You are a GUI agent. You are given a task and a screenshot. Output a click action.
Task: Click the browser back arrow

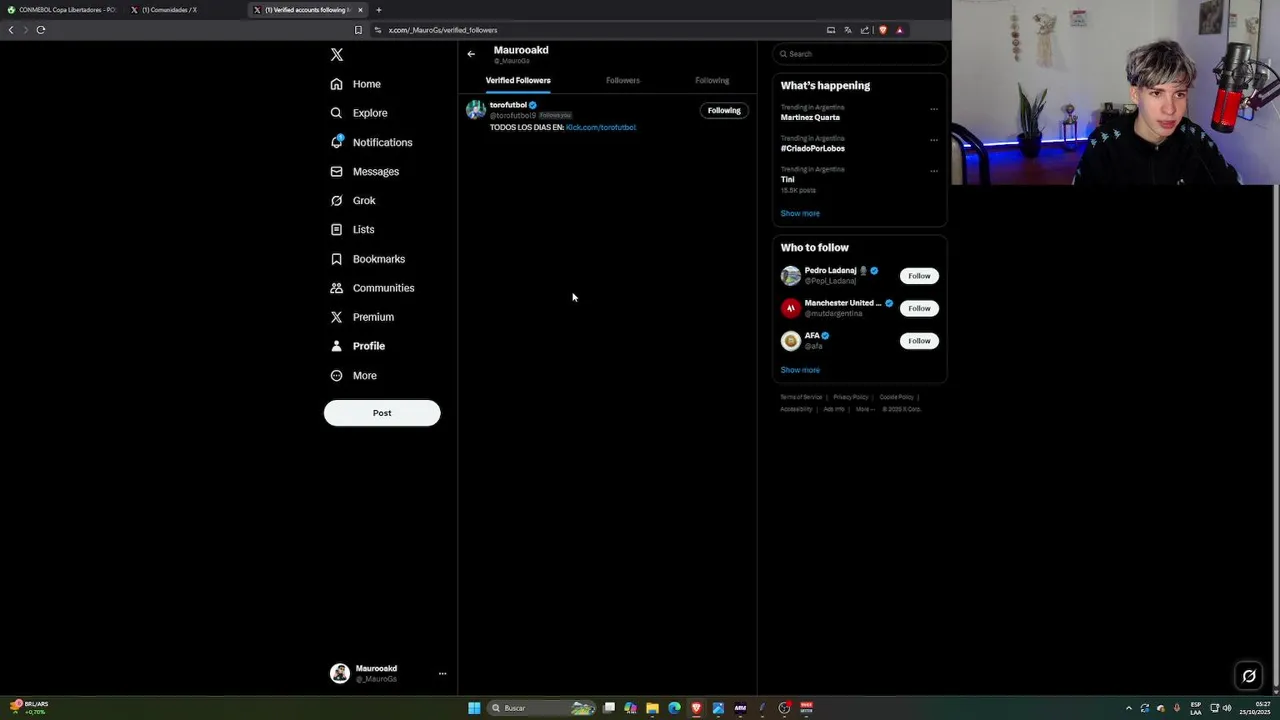point(11,30)
